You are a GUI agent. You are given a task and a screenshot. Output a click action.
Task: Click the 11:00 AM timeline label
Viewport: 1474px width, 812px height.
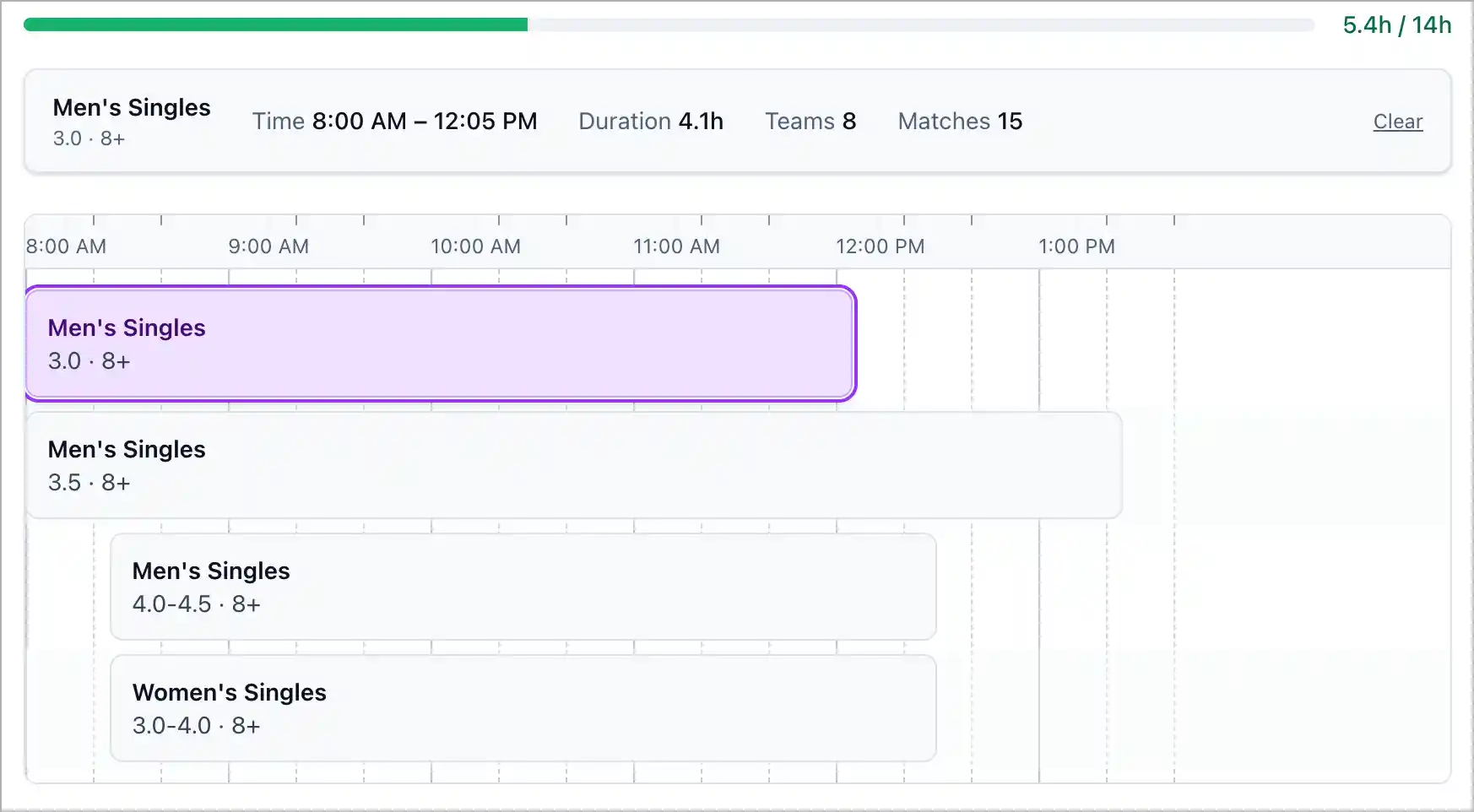coord(676,246)
